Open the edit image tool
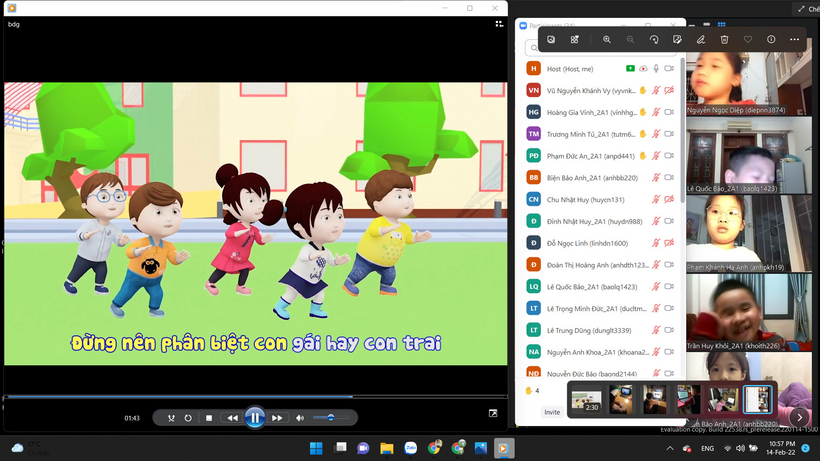Screen dimensions: 820x461 point(677,40)
